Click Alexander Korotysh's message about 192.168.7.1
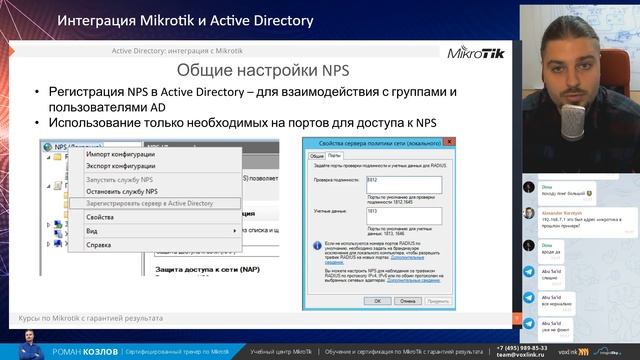 click(587, 222)
